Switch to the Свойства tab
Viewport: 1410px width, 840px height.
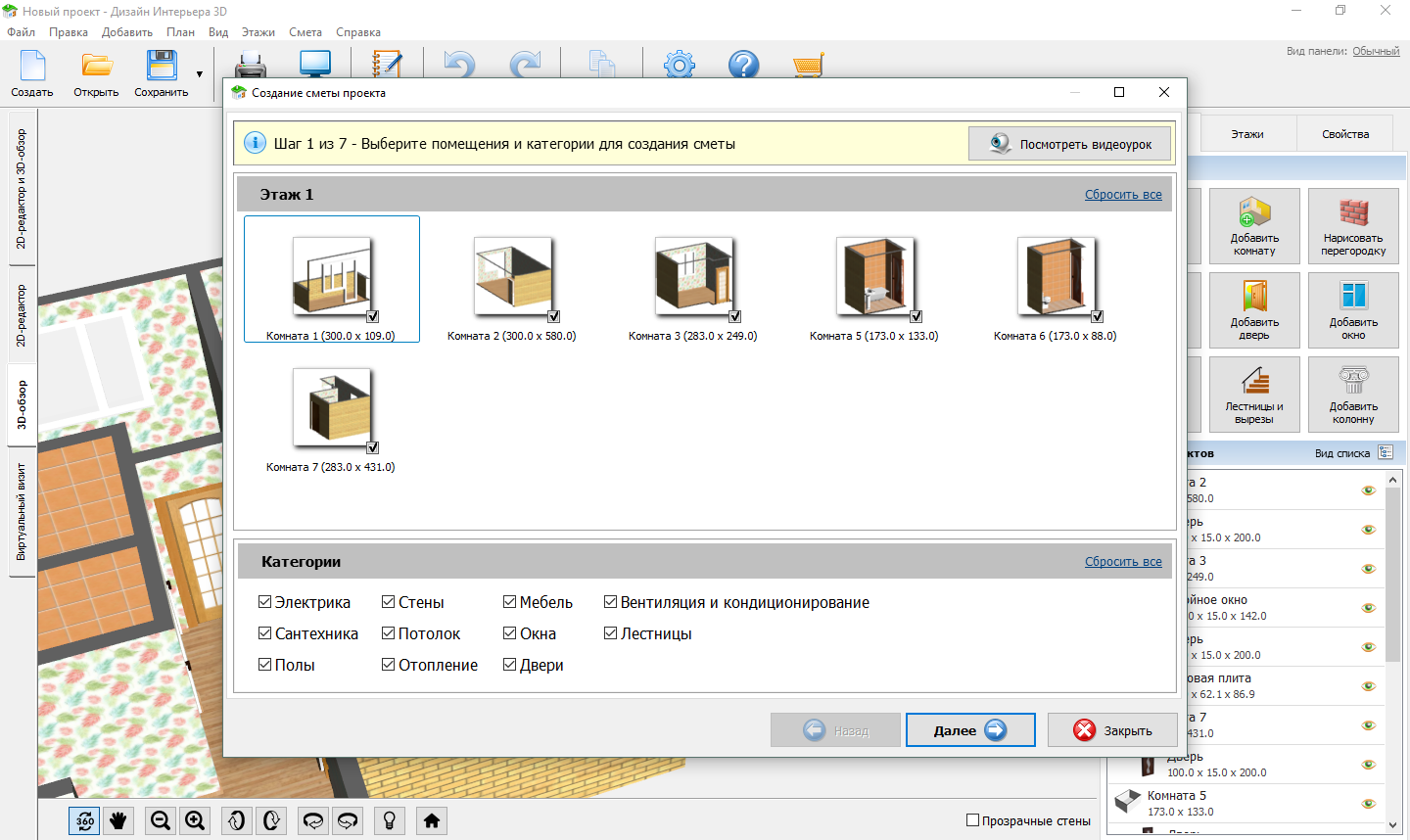[x=1345, y=134]
